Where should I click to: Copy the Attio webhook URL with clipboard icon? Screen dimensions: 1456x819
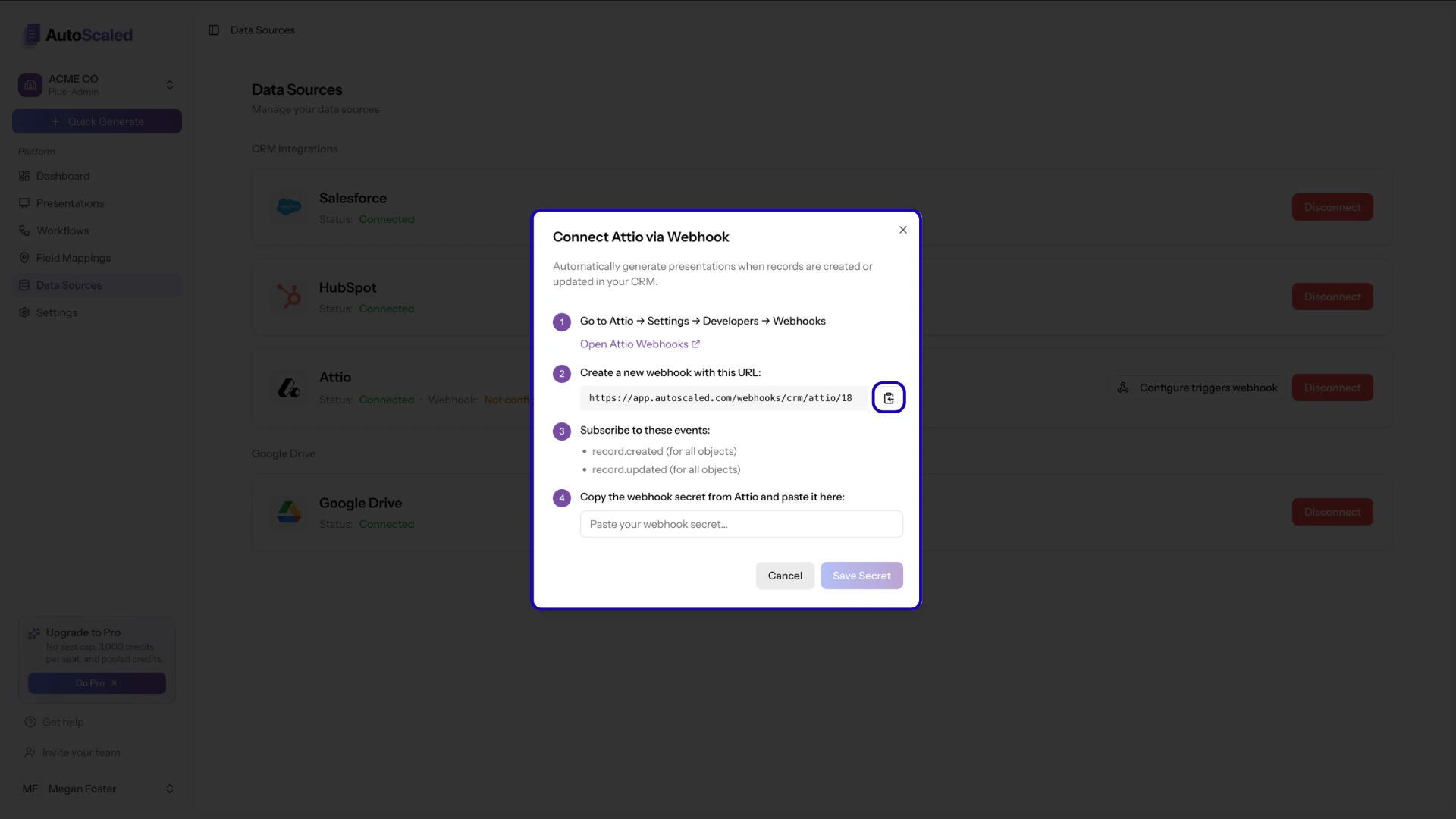(888, 397)
